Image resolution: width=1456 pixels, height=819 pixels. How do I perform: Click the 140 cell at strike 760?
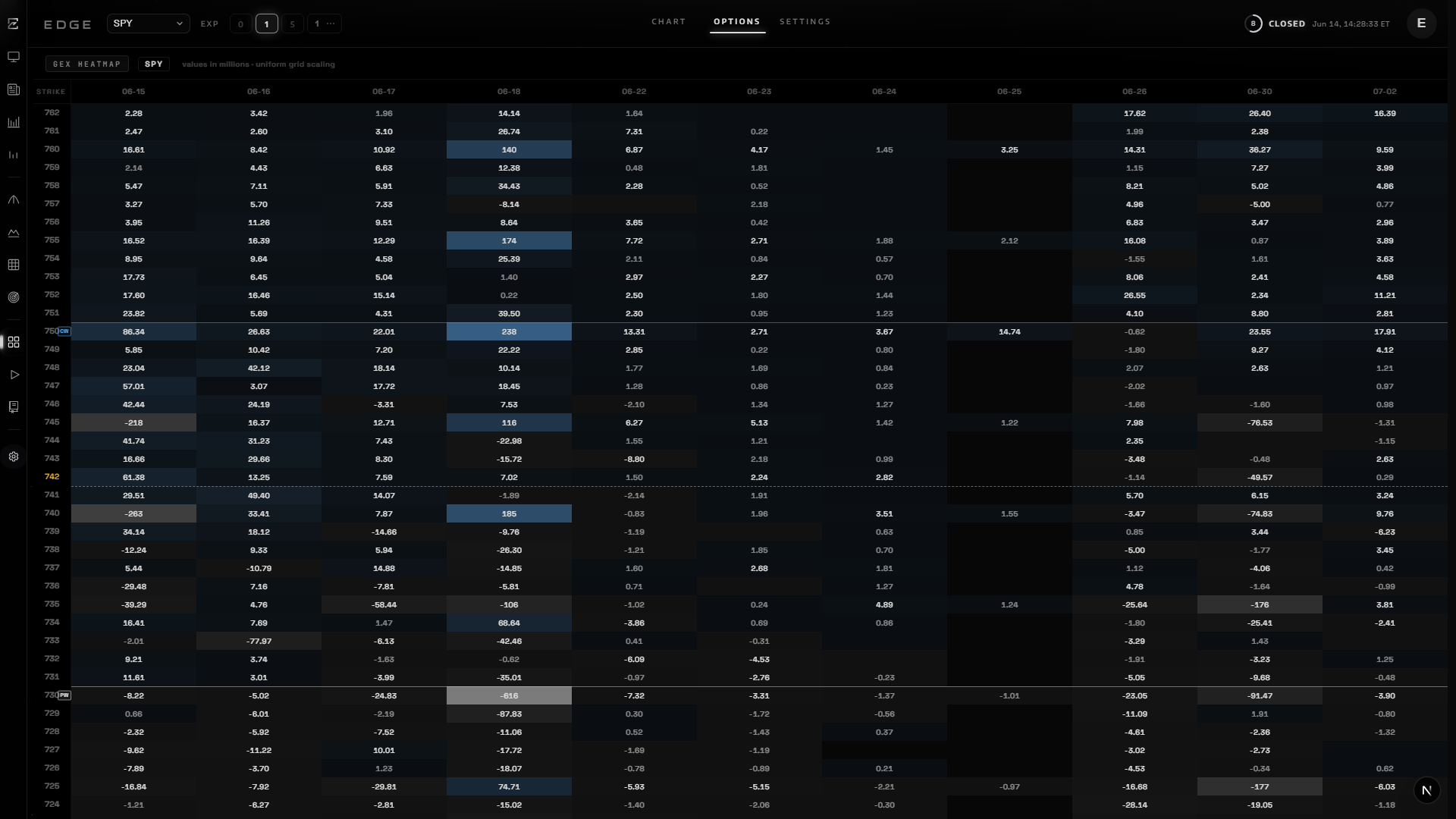[509, 149]
